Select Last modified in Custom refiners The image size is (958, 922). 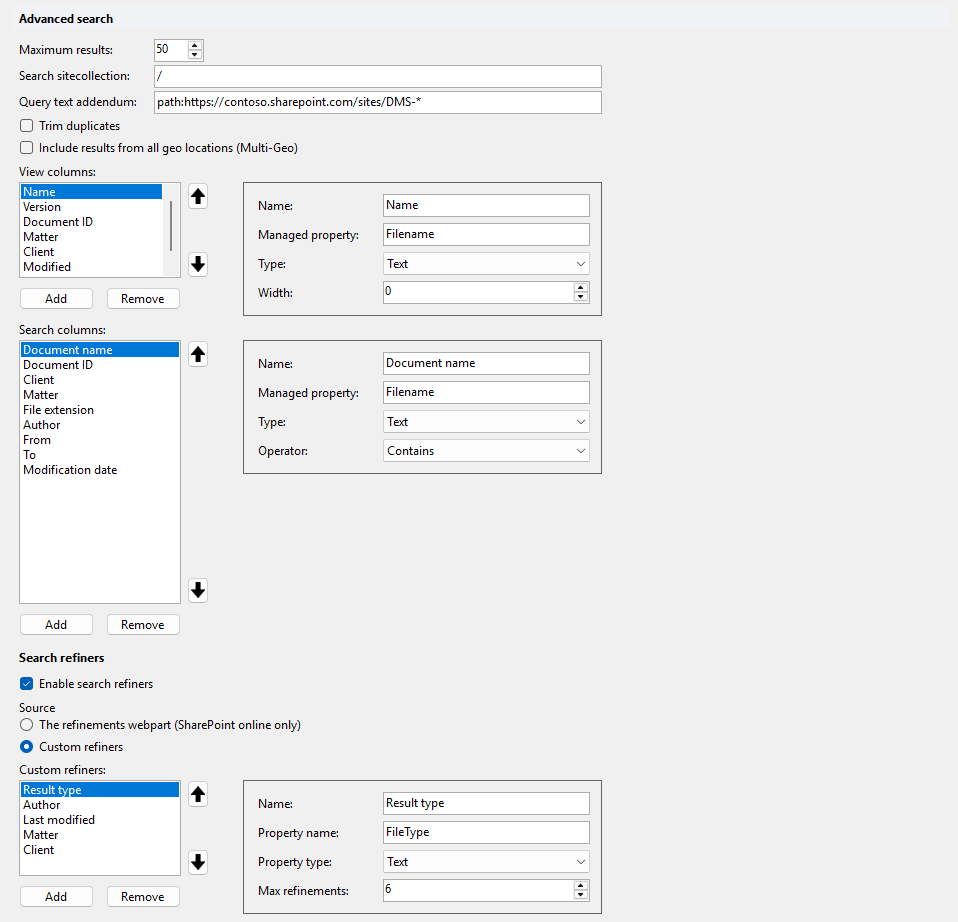[100, 820]
